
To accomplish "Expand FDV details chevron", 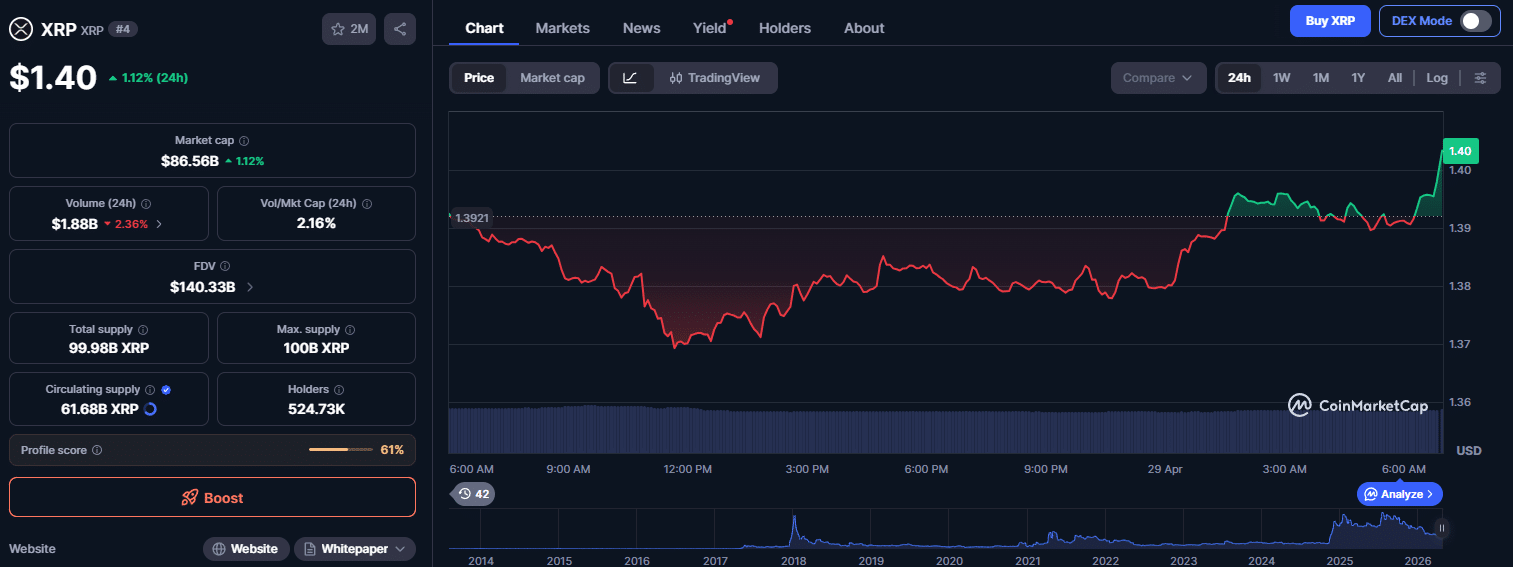I will coord(250,287).
